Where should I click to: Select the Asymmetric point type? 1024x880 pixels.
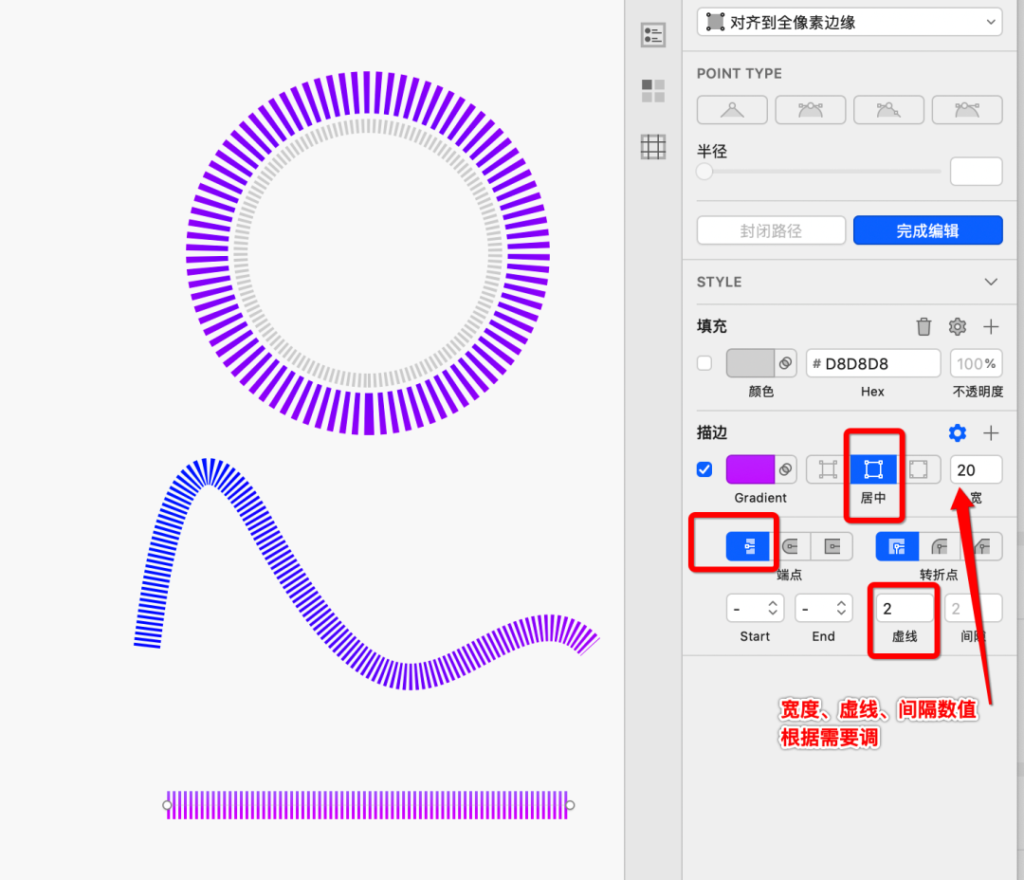[967, 110]
